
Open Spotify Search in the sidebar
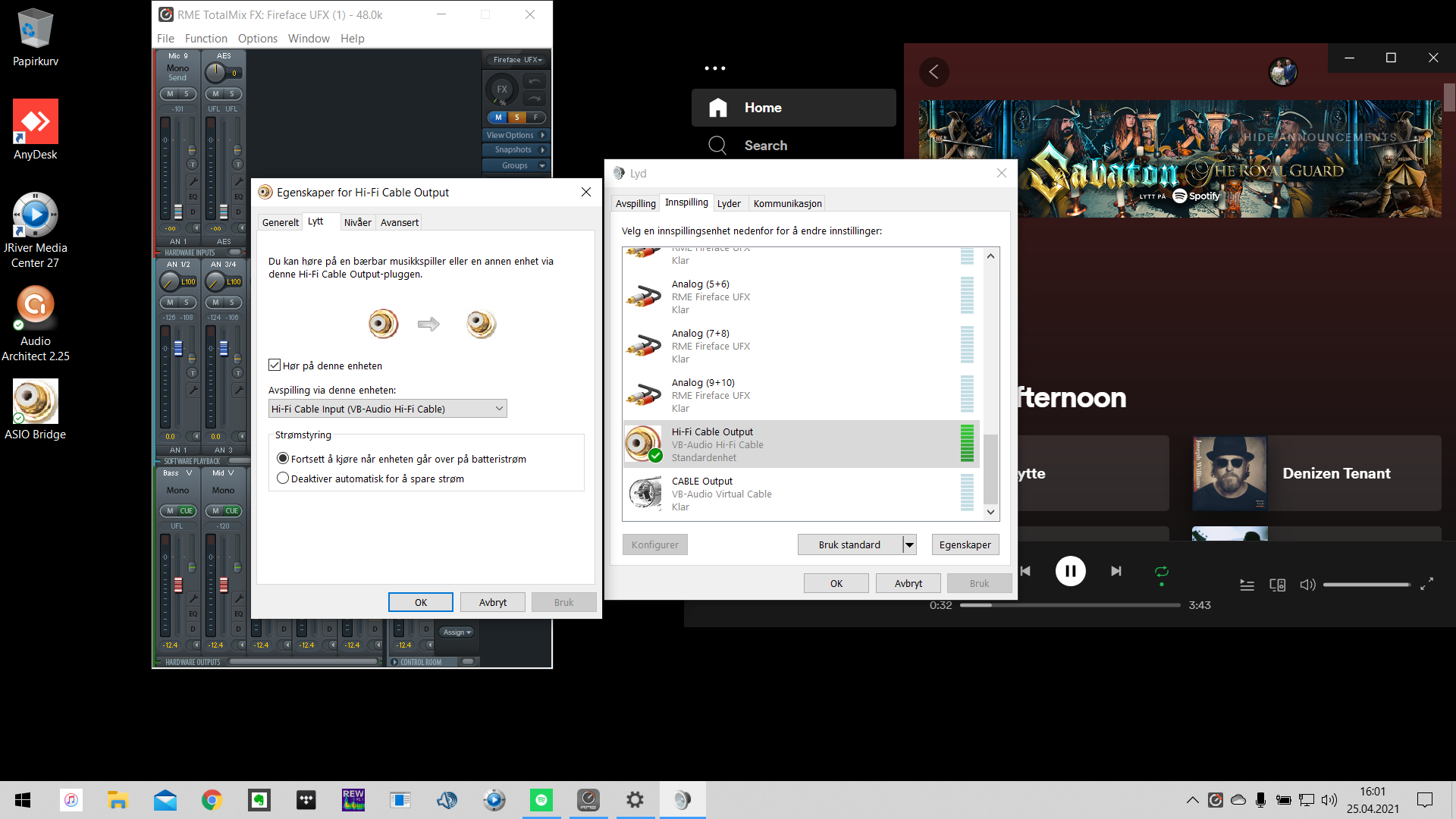[x=765, y=146]
